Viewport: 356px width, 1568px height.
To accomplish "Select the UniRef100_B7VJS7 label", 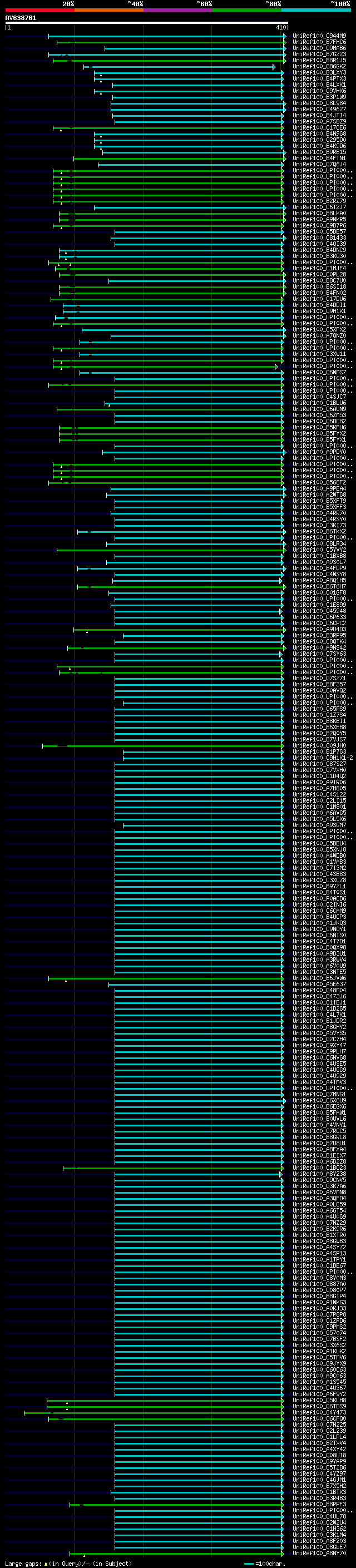I will [319, 740].
